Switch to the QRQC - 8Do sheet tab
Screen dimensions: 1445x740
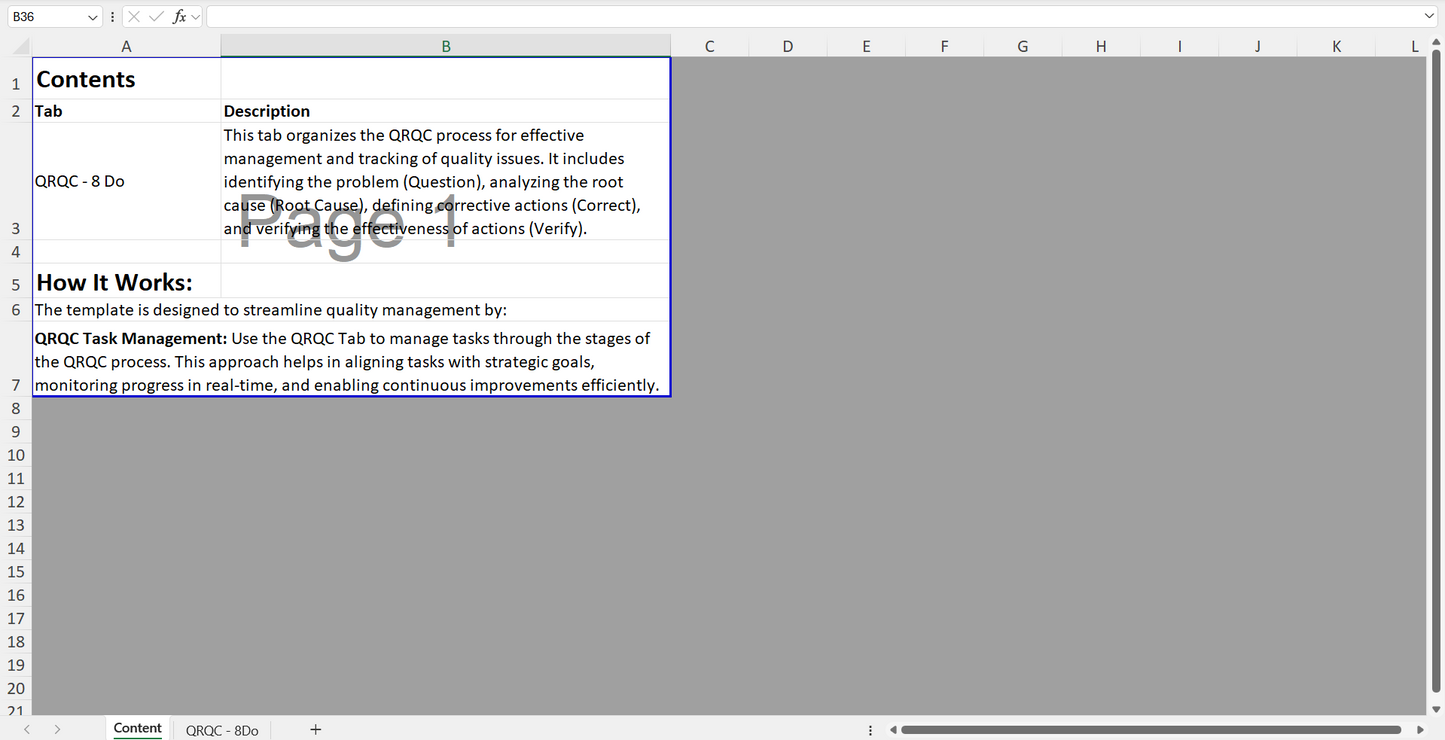point(222,730)
